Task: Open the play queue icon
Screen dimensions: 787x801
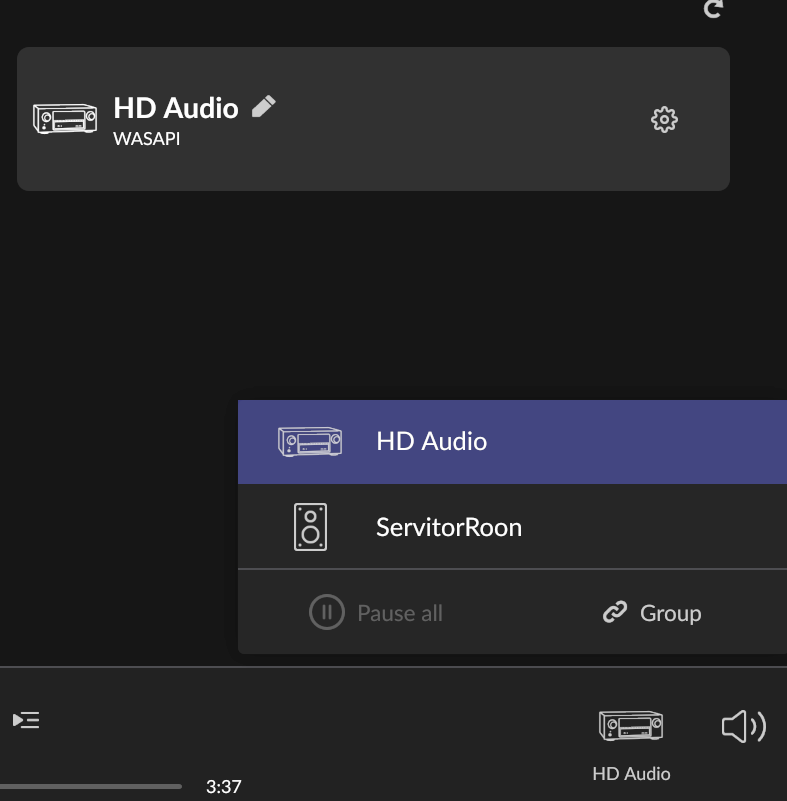Action: 26,720
